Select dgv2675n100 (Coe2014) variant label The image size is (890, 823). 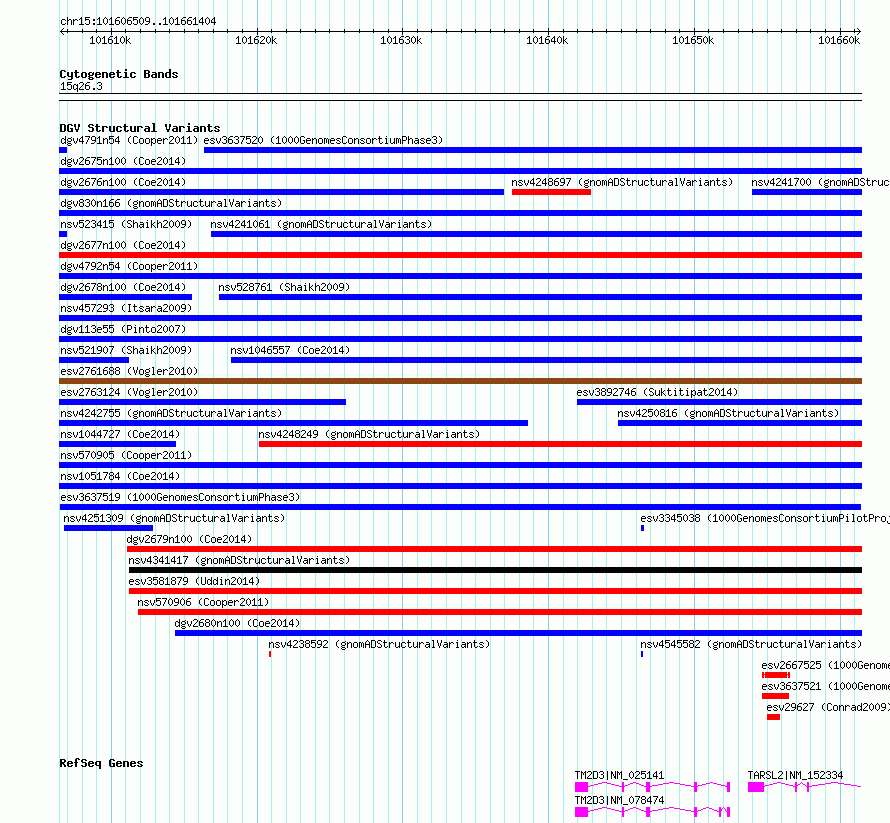pos(123,161)
